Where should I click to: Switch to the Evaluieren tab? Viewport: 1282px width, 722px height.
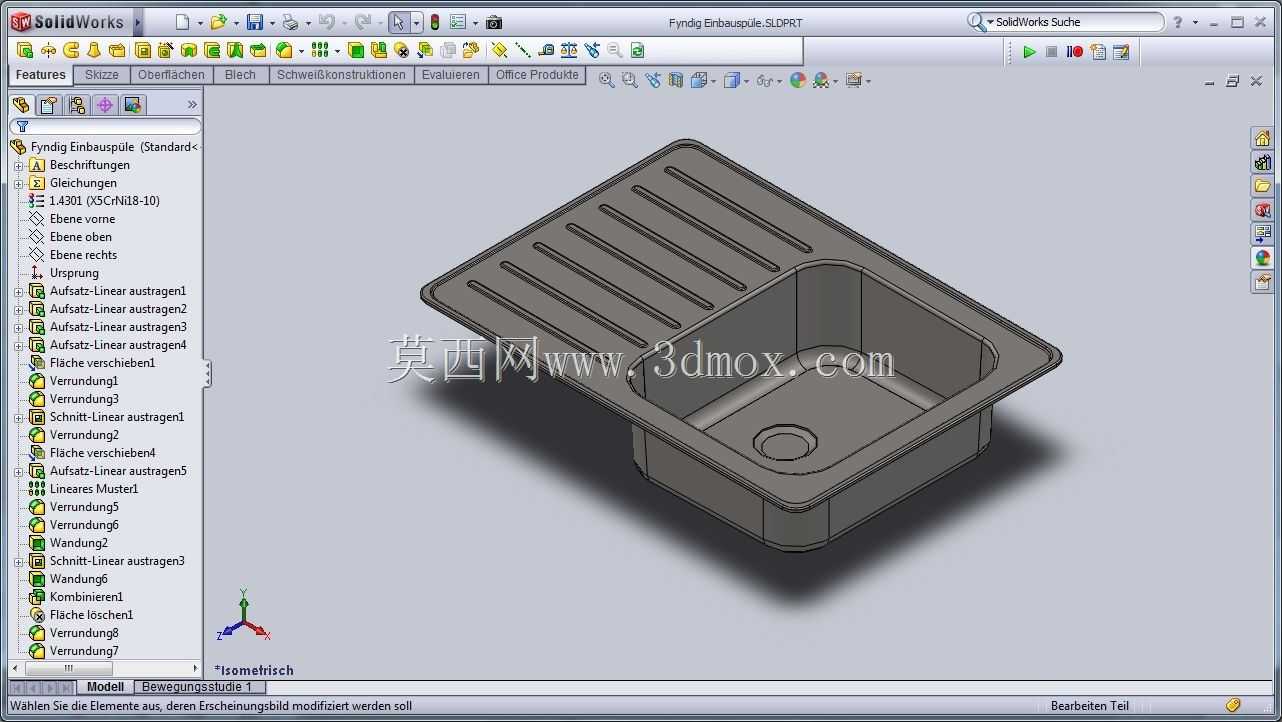[450, 75]
